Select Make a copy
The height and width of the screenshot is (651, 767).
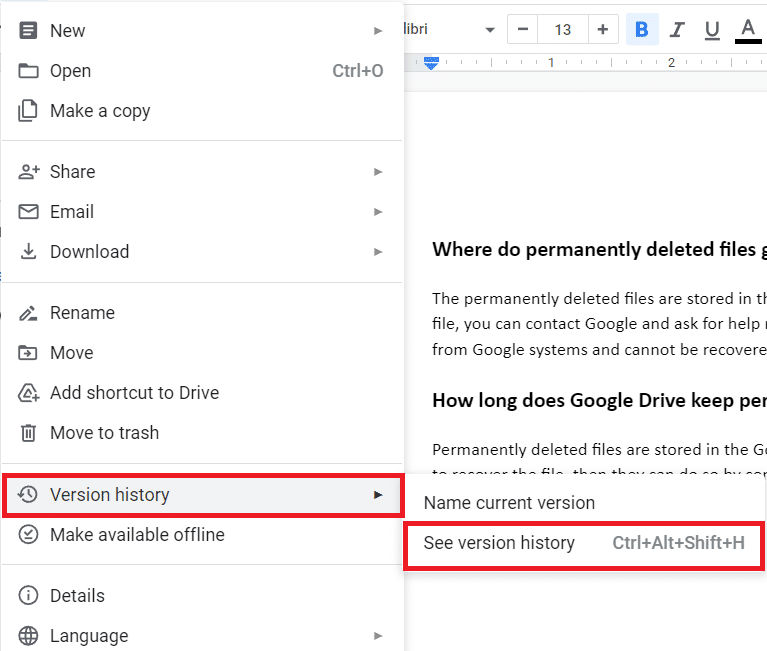pyautogui.click(x=203, y=111)
